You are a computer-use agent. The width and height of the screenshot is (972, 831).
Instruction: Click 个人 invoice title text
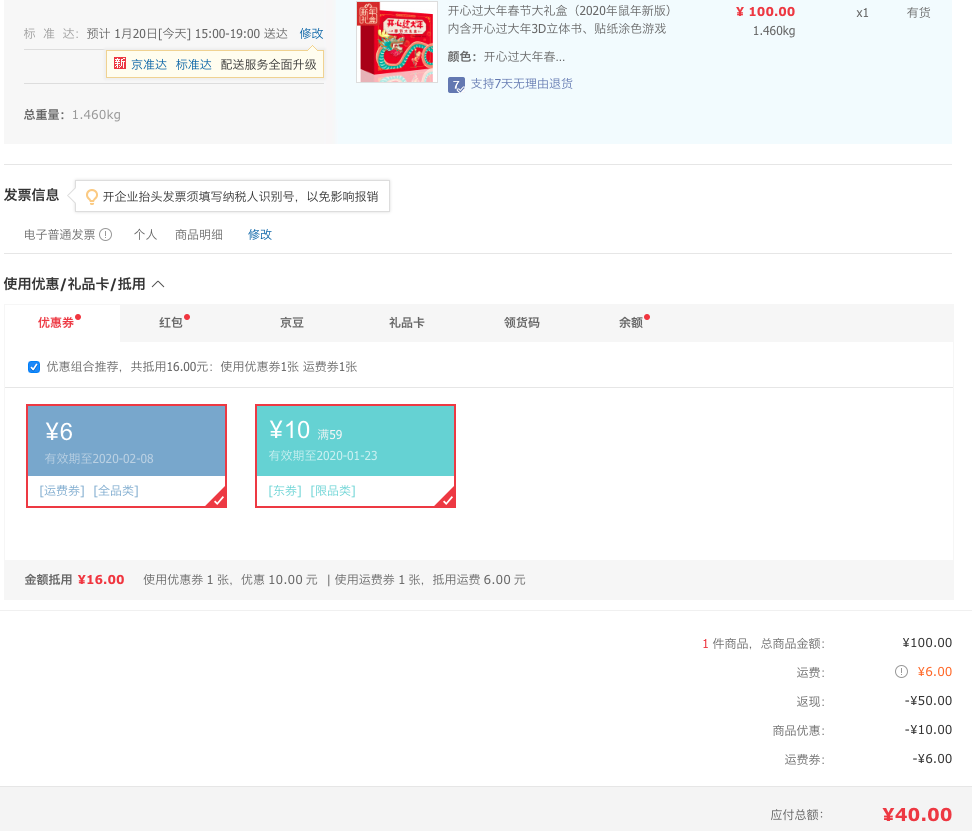(146, 234)
